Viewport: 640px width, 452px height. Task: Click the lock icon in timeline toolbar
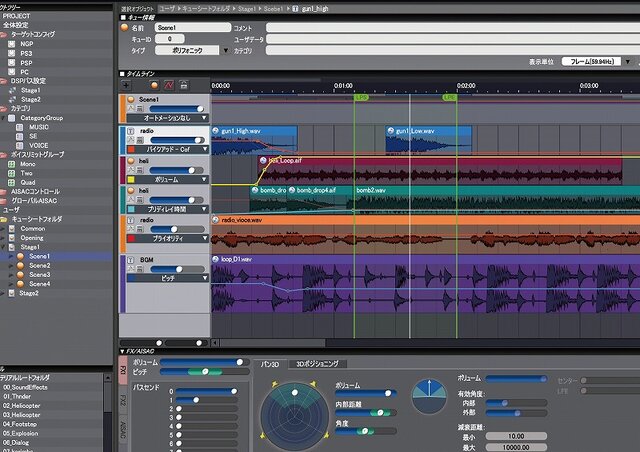184,85
